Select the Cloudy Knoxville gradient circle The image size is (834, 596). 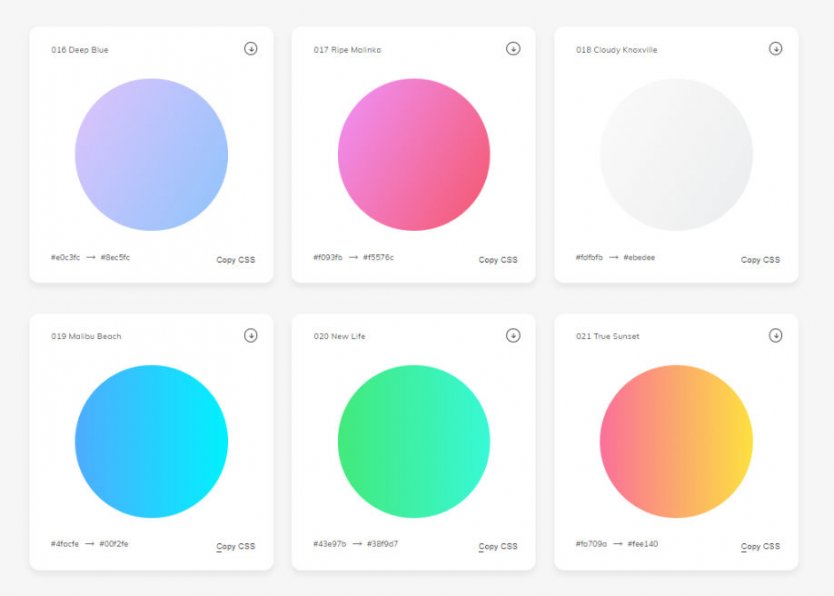(x=678, y=155)
